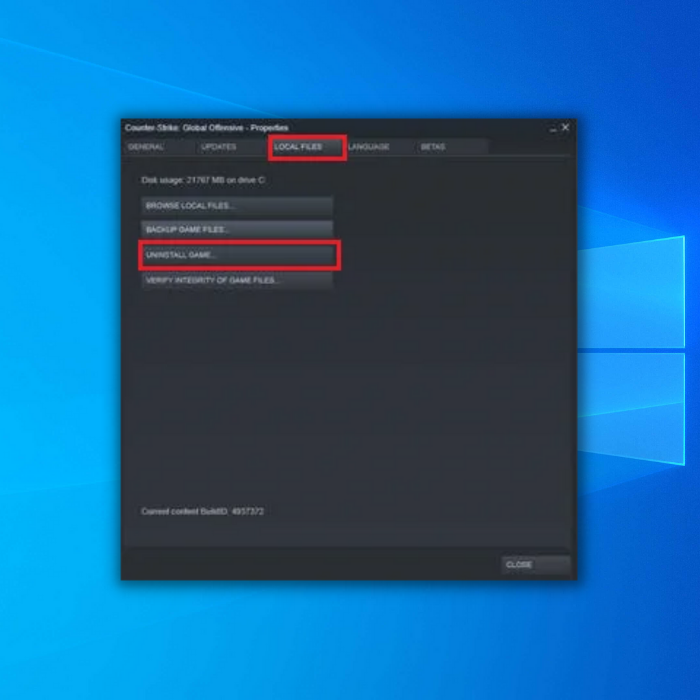Close the Properties window with X
700x700 pixels.
(x=565, y=128)
